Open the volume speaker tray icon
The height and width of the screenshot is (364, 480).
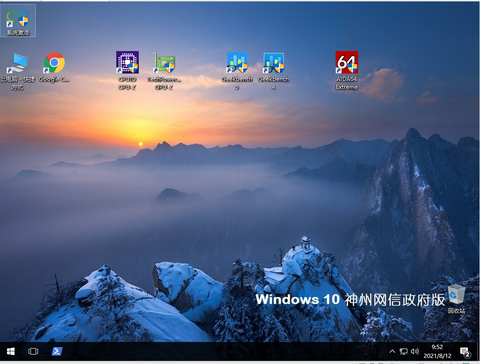(x=415, y=351)
